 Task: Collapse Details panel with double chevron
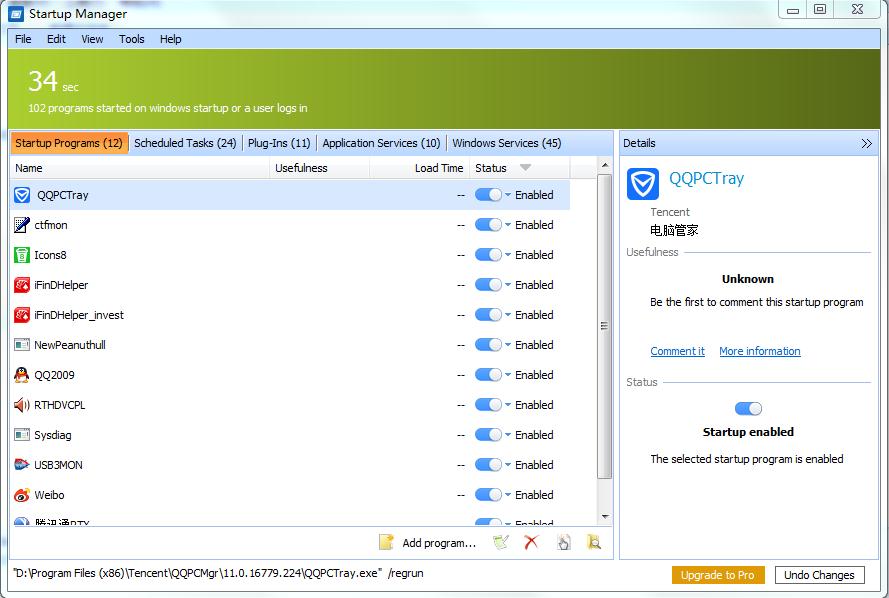(x=866, y=143)
